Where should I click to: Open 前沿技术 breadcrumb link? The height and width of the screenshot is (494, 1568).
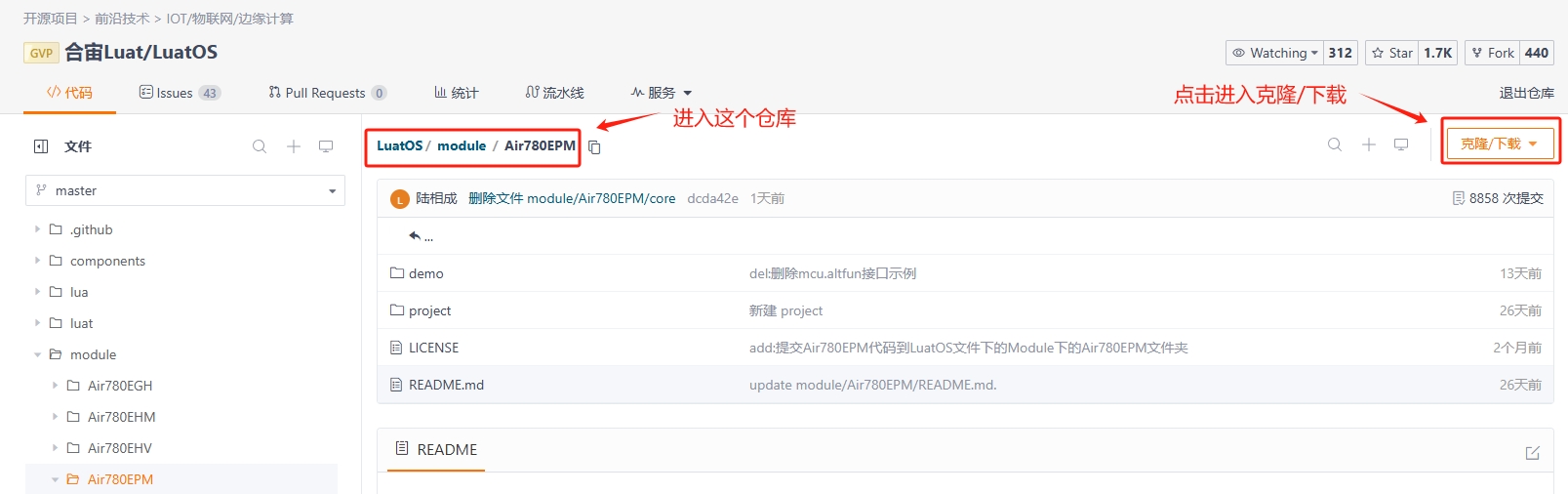point(122,19)
